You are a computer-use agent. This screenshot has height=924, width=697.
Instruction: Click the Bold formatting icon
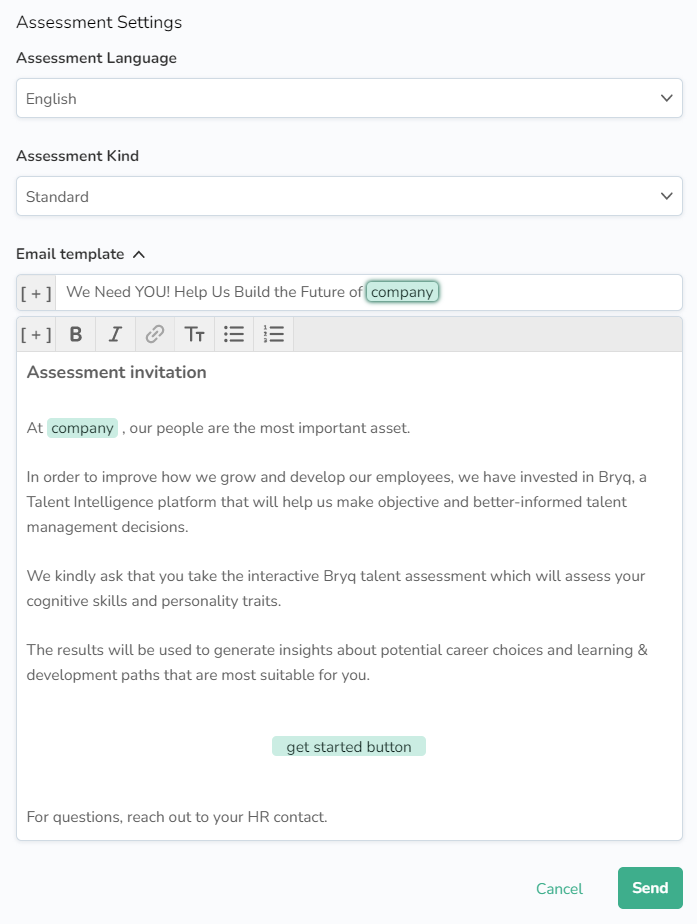coord(76,334)
